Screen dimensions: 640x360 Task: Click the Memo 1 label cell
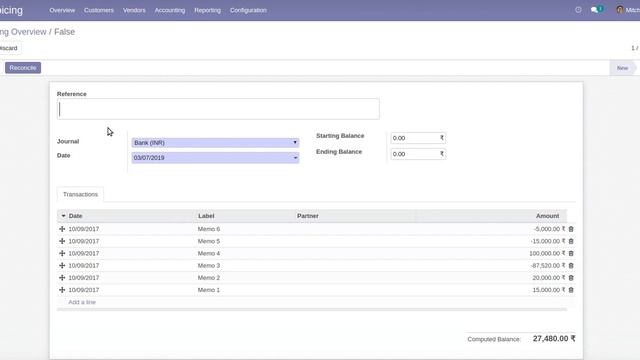[x=209, y=290]
